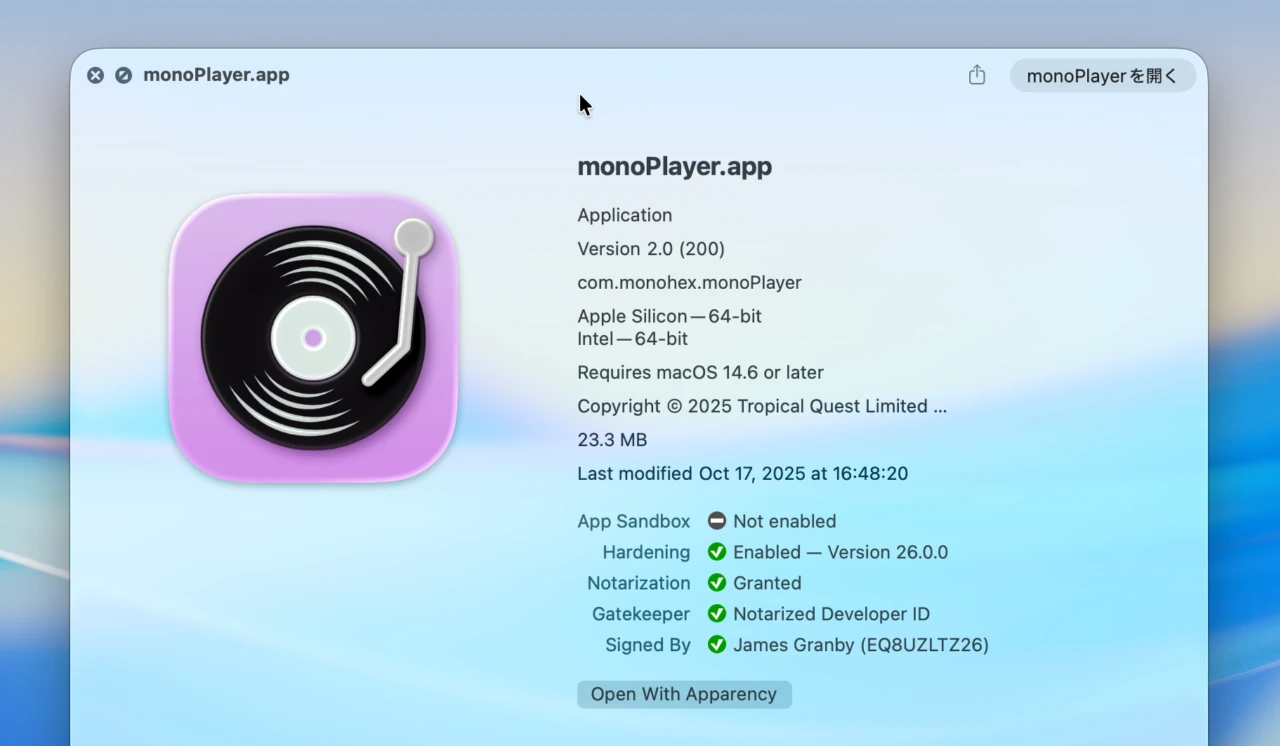1280x746 pixels.
Task: Click the App Sandbox 'Not enabled' status icon
Action: [x=716, y=521]
